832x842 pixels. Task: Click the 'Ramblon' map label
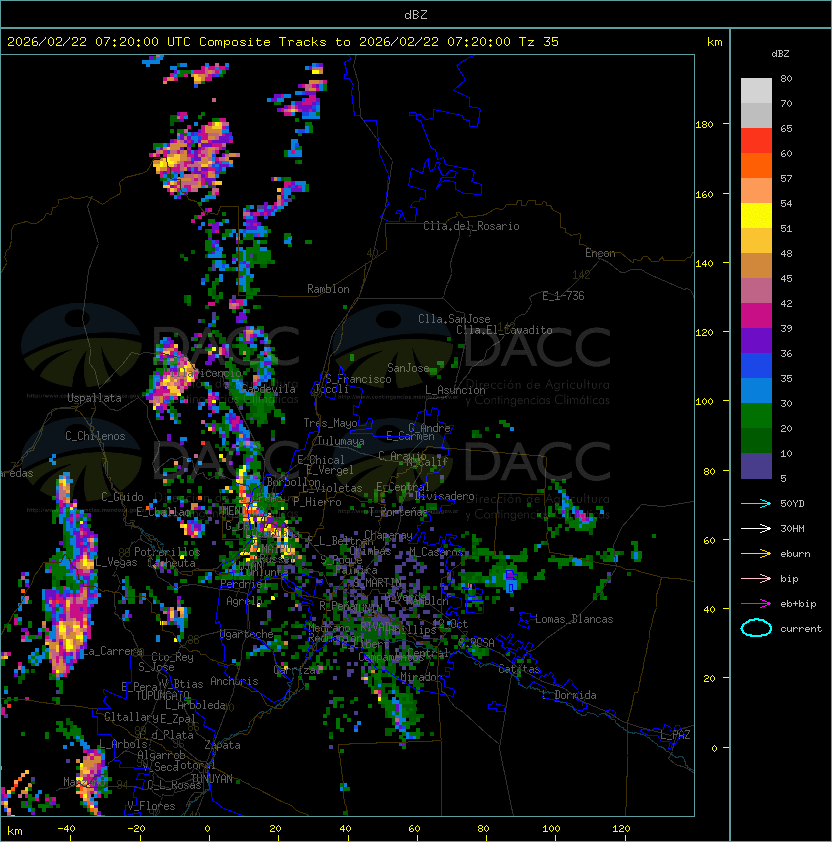click(x=328, y=289)
